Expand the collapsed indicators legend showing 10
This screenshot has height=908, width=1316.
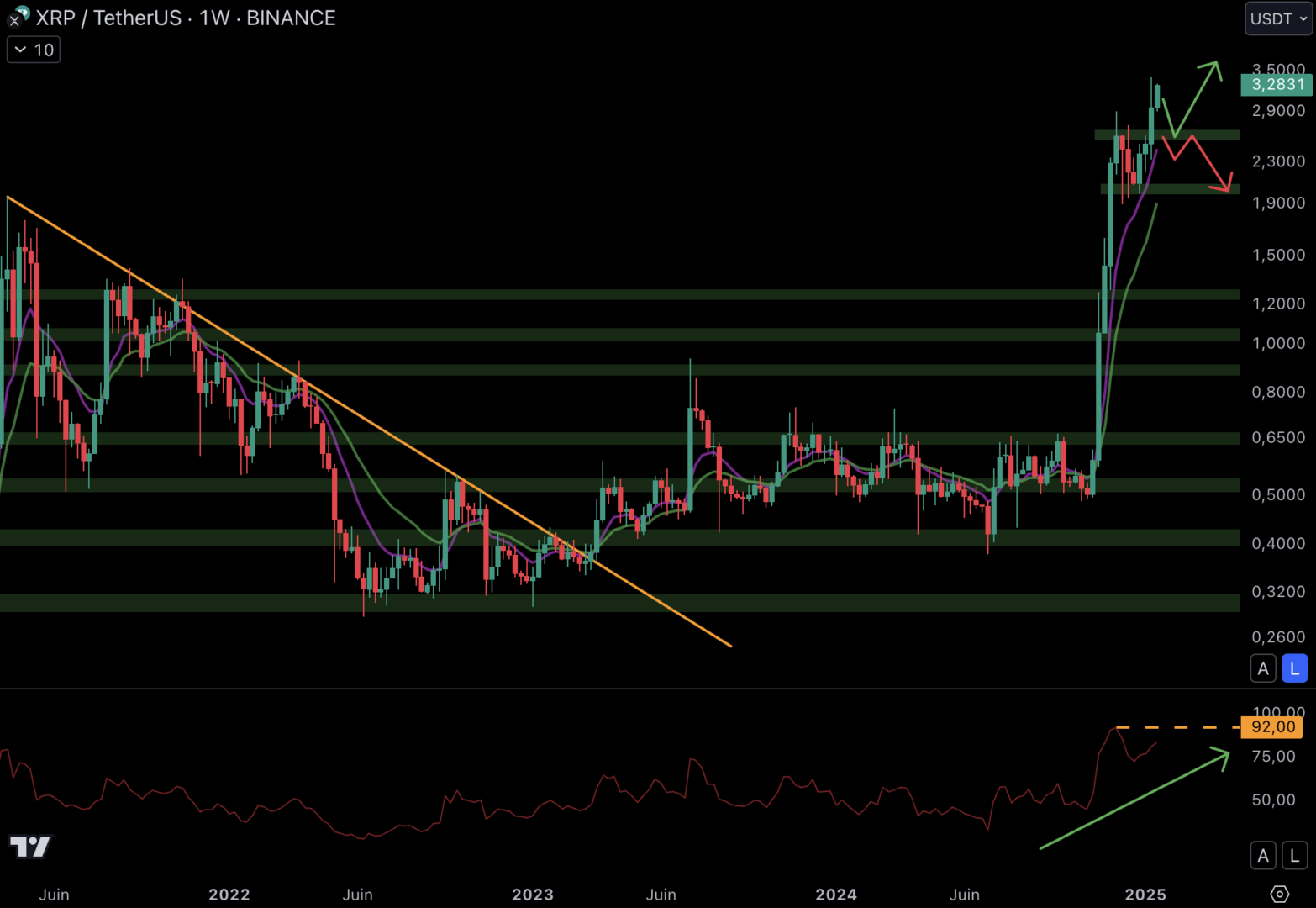tap(34, 50)
